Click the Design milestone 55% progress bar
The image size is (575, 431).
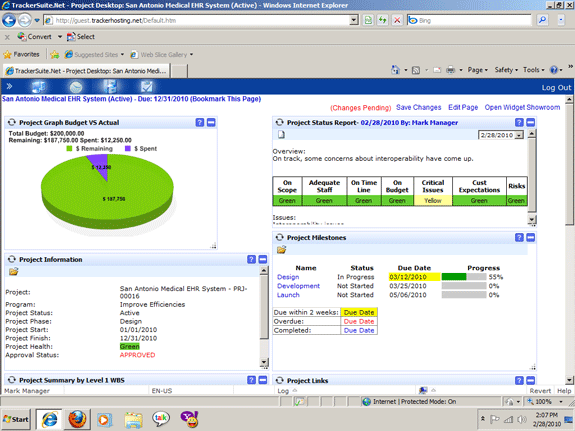pos(464,277)
